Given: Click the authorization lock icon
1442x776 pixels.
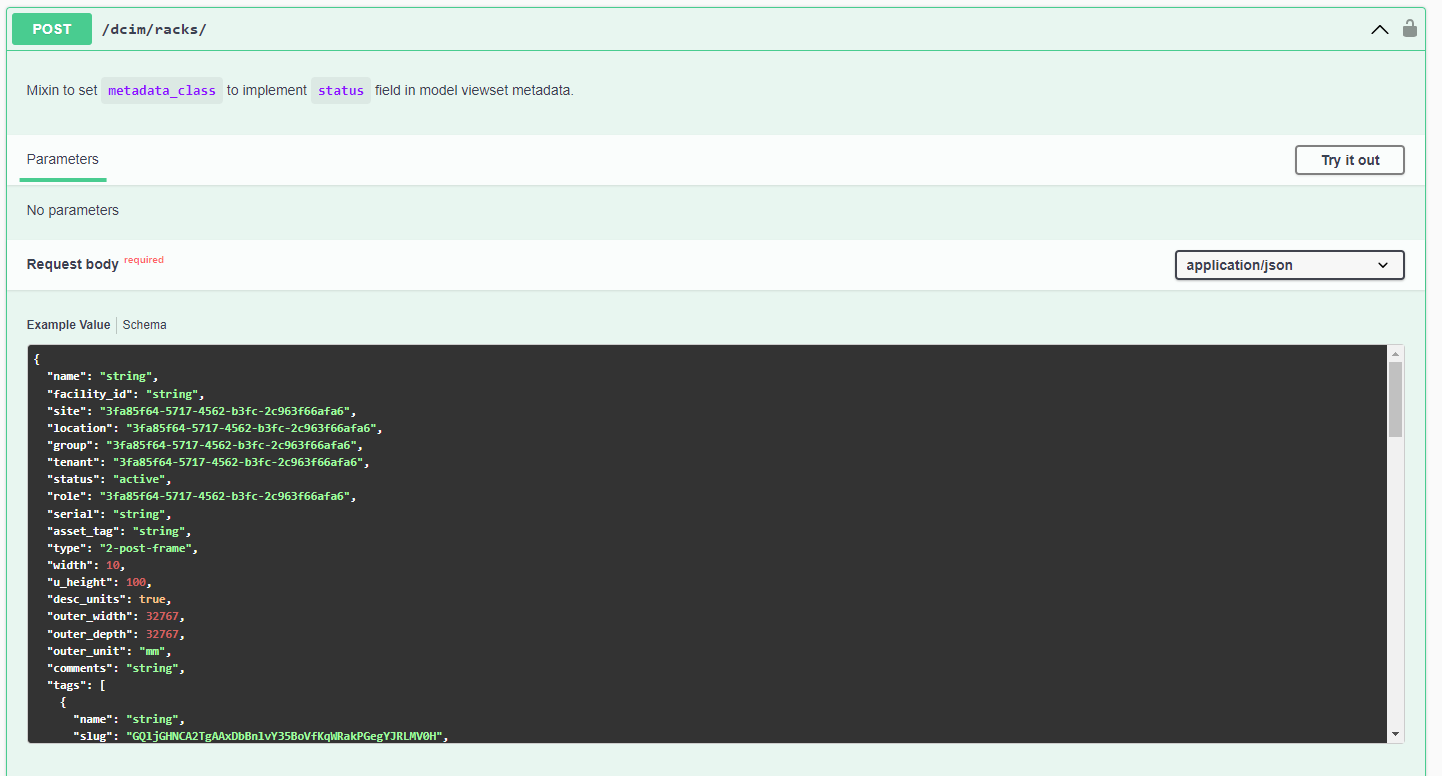Looking at the screenshot, I should (x=1410, y=29).
